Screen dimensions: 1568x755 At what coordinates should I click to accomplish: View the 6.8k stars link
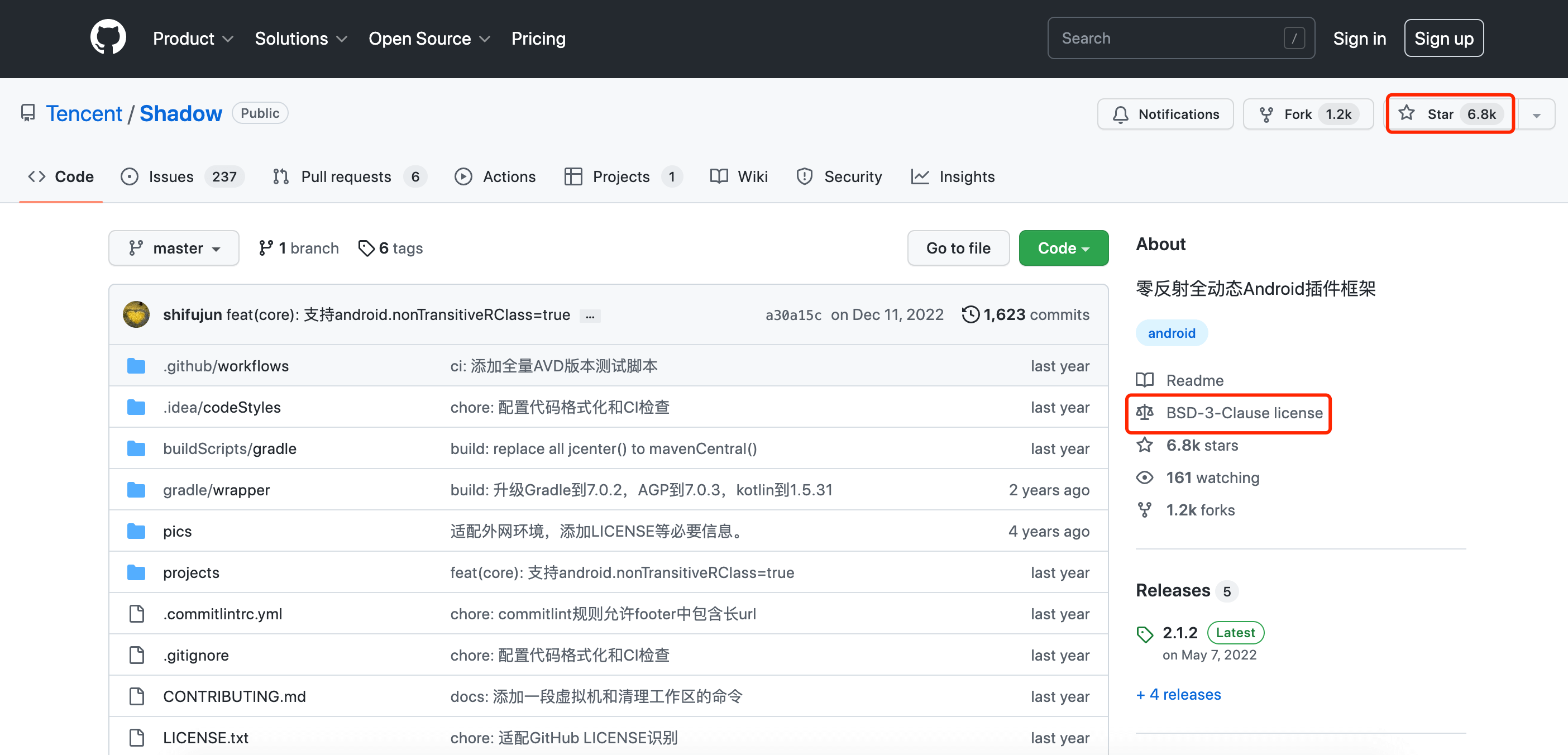point(1187,445)
